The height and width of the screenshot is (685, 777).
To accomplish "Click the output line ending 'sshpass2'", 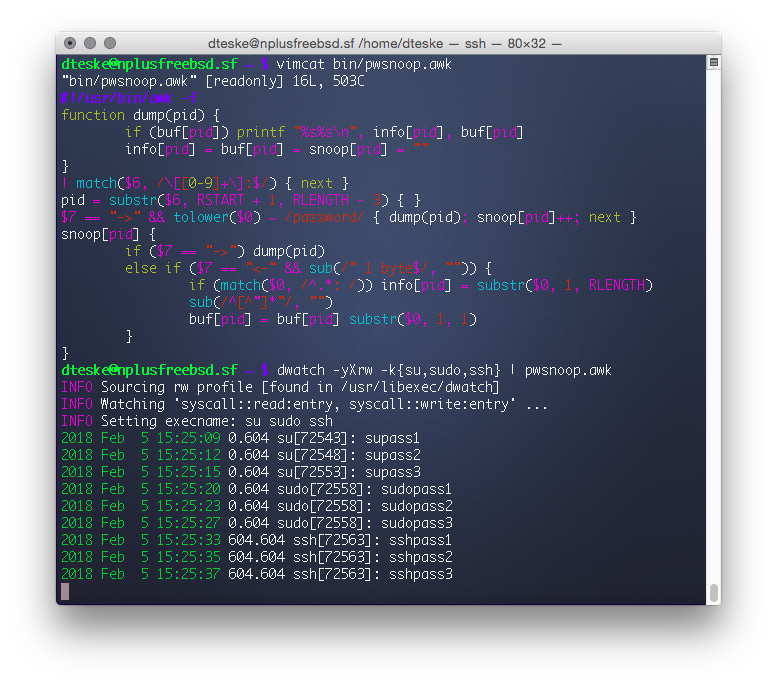I will 257,557.
